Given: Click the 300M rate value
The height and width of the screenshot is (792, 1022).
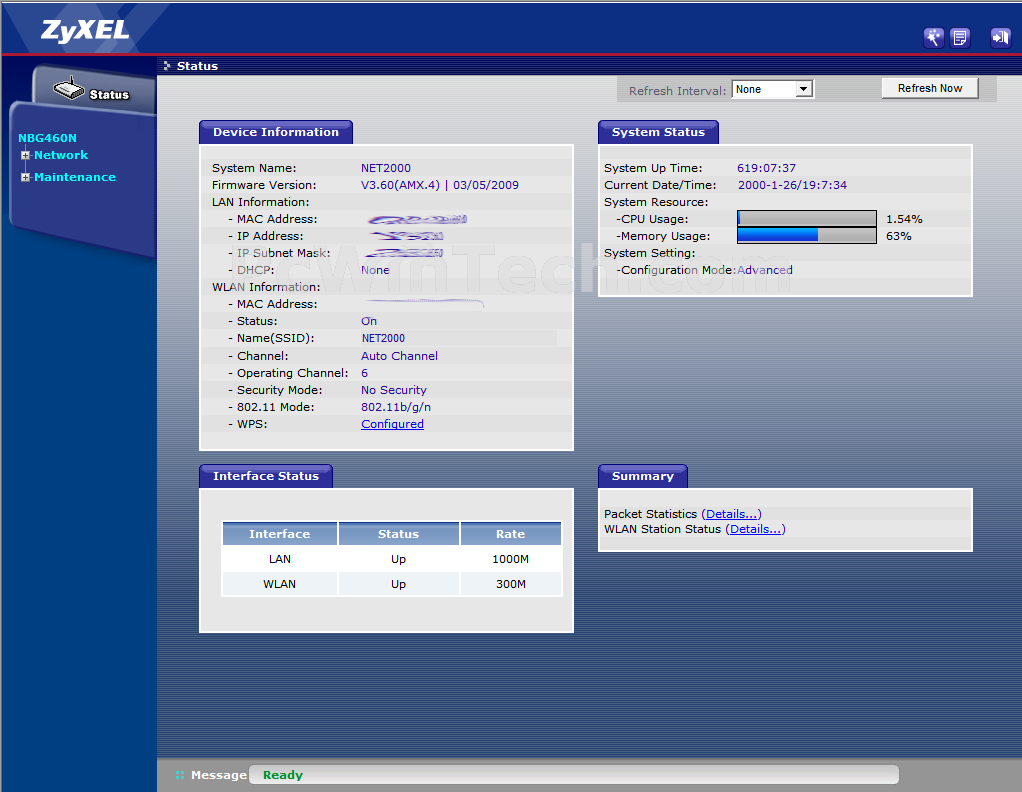Looking at the screenshot, I should point(510,584).
